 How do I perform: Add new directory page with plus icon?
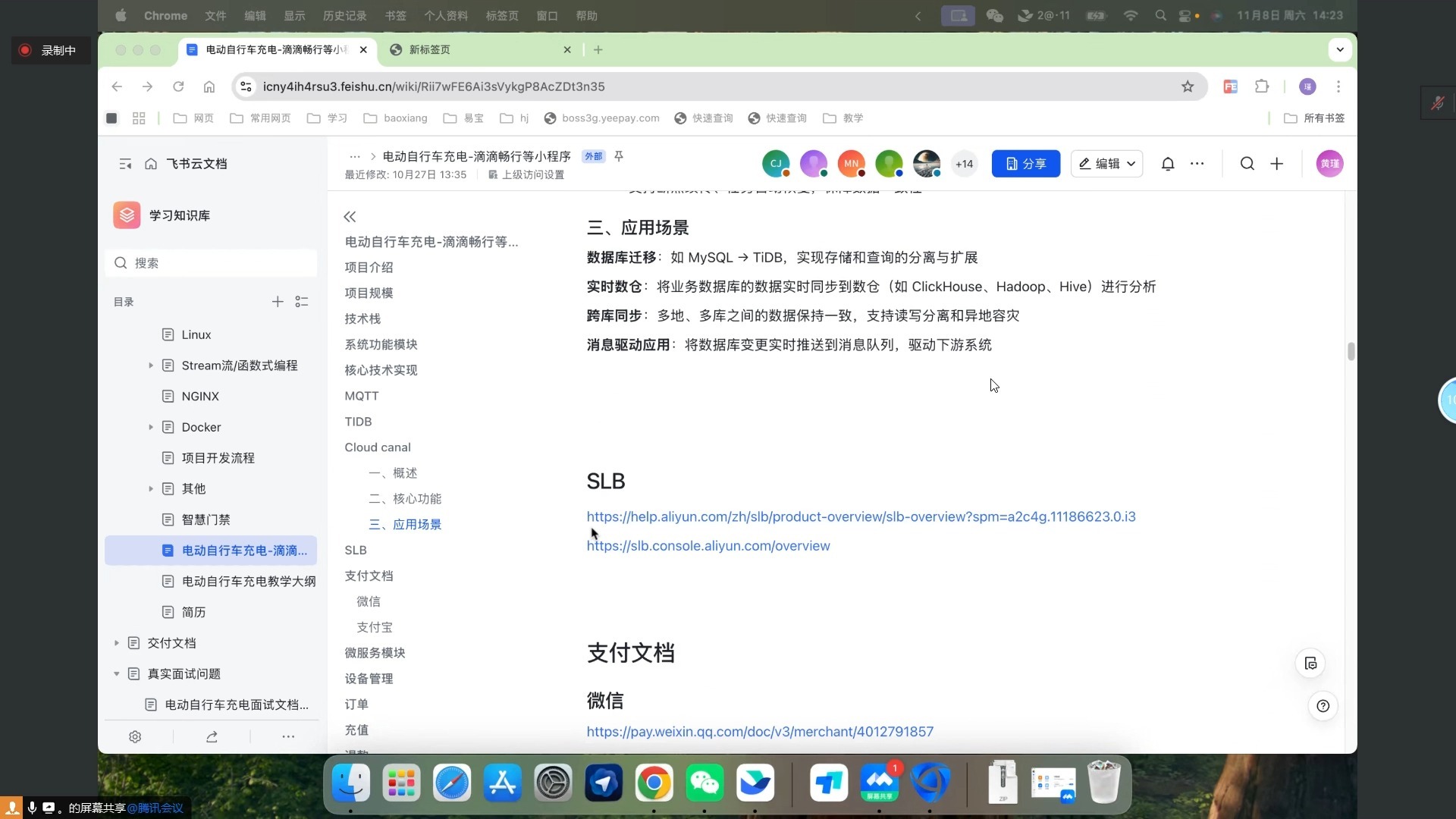[x=278, y=302]
